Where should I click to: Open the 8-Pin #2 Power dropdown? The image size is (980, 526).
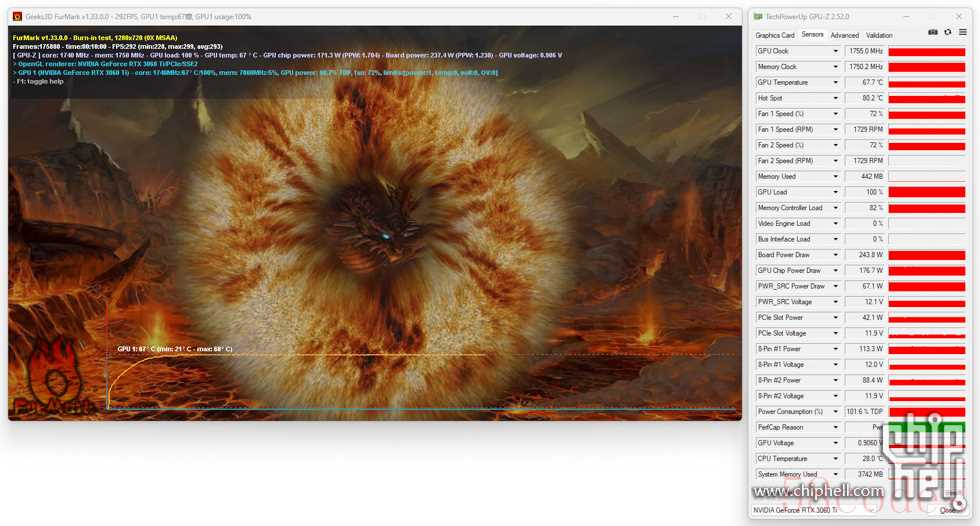coord(835,380)
